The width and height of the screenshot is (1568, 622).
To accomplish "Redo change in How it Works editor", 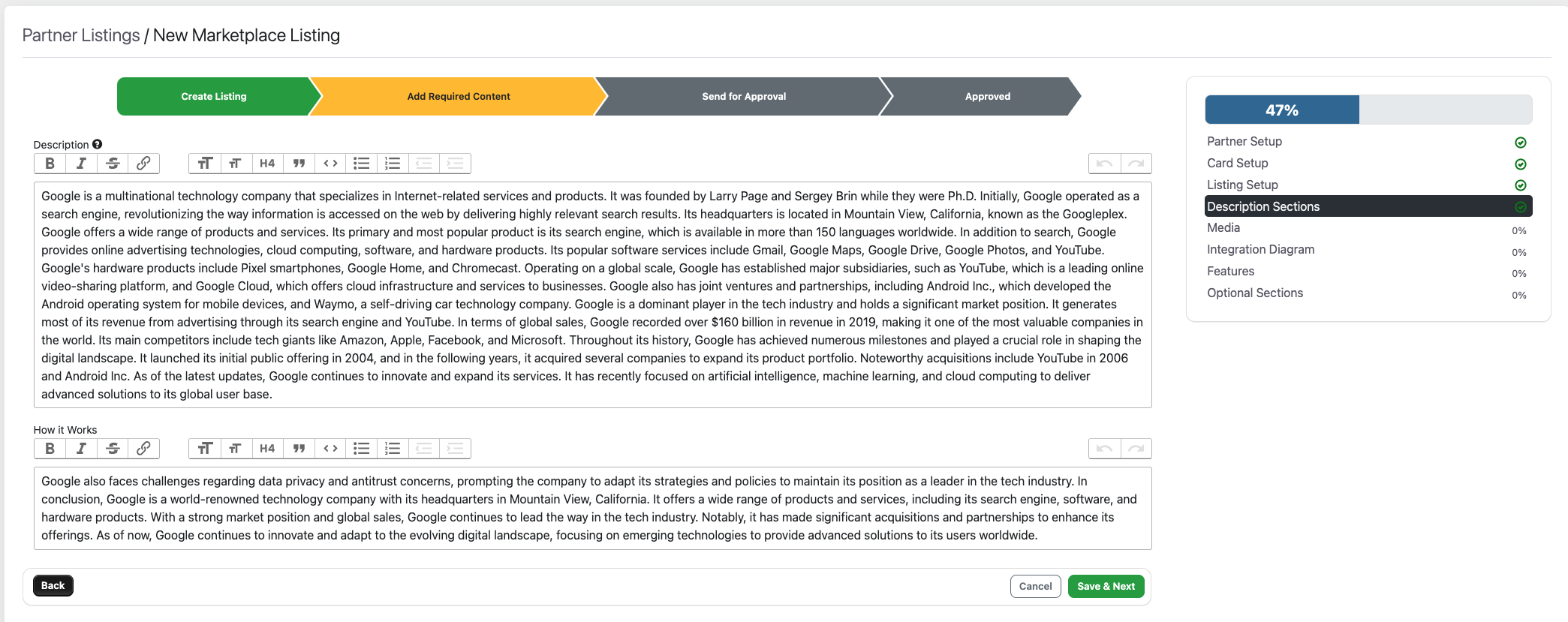I will click(1136, 449).
